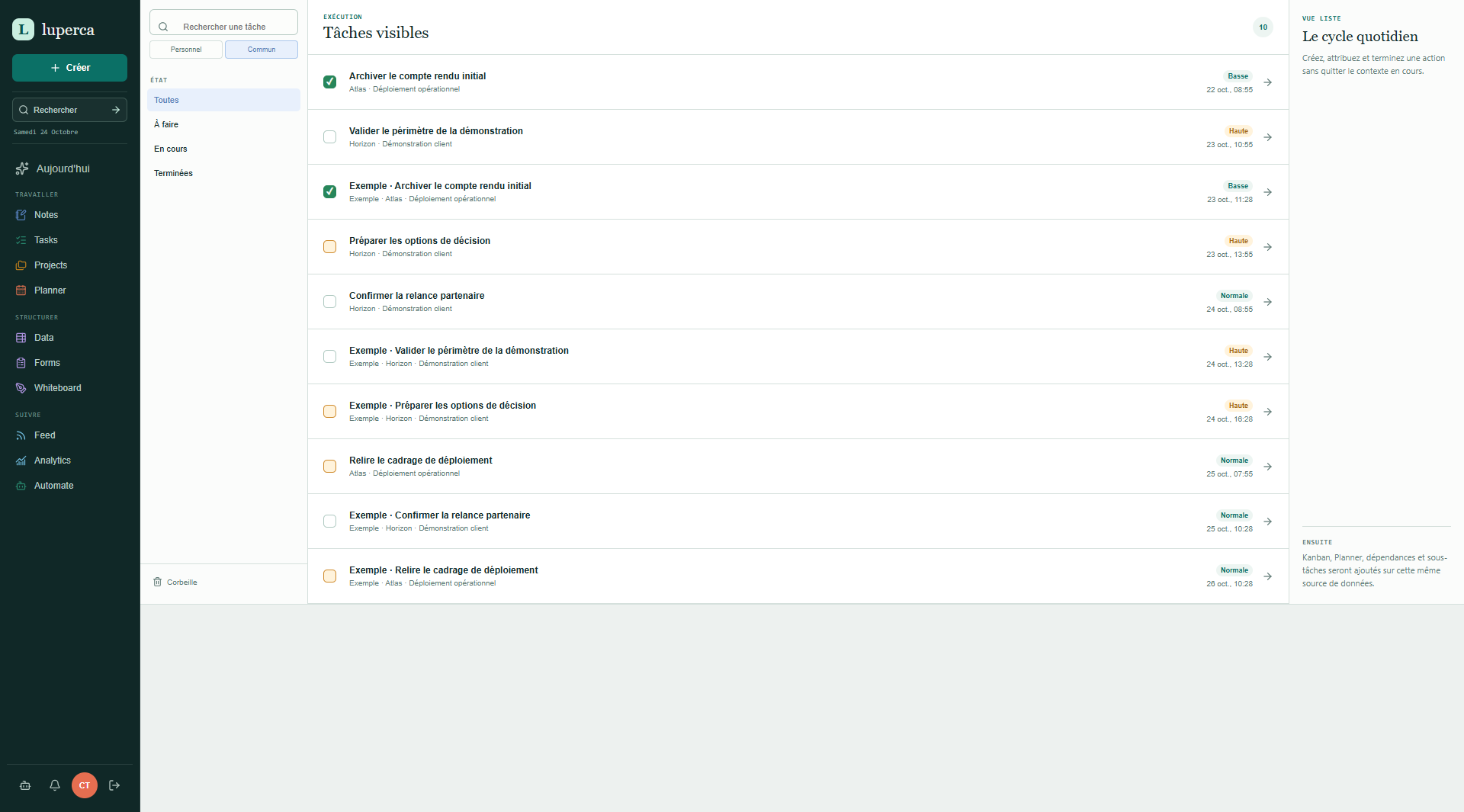Screen dimensions: 1464x812
Task: Open arrow for 'Exemple · Préparer les options de décision'
Action: [x=1267, y=412]
